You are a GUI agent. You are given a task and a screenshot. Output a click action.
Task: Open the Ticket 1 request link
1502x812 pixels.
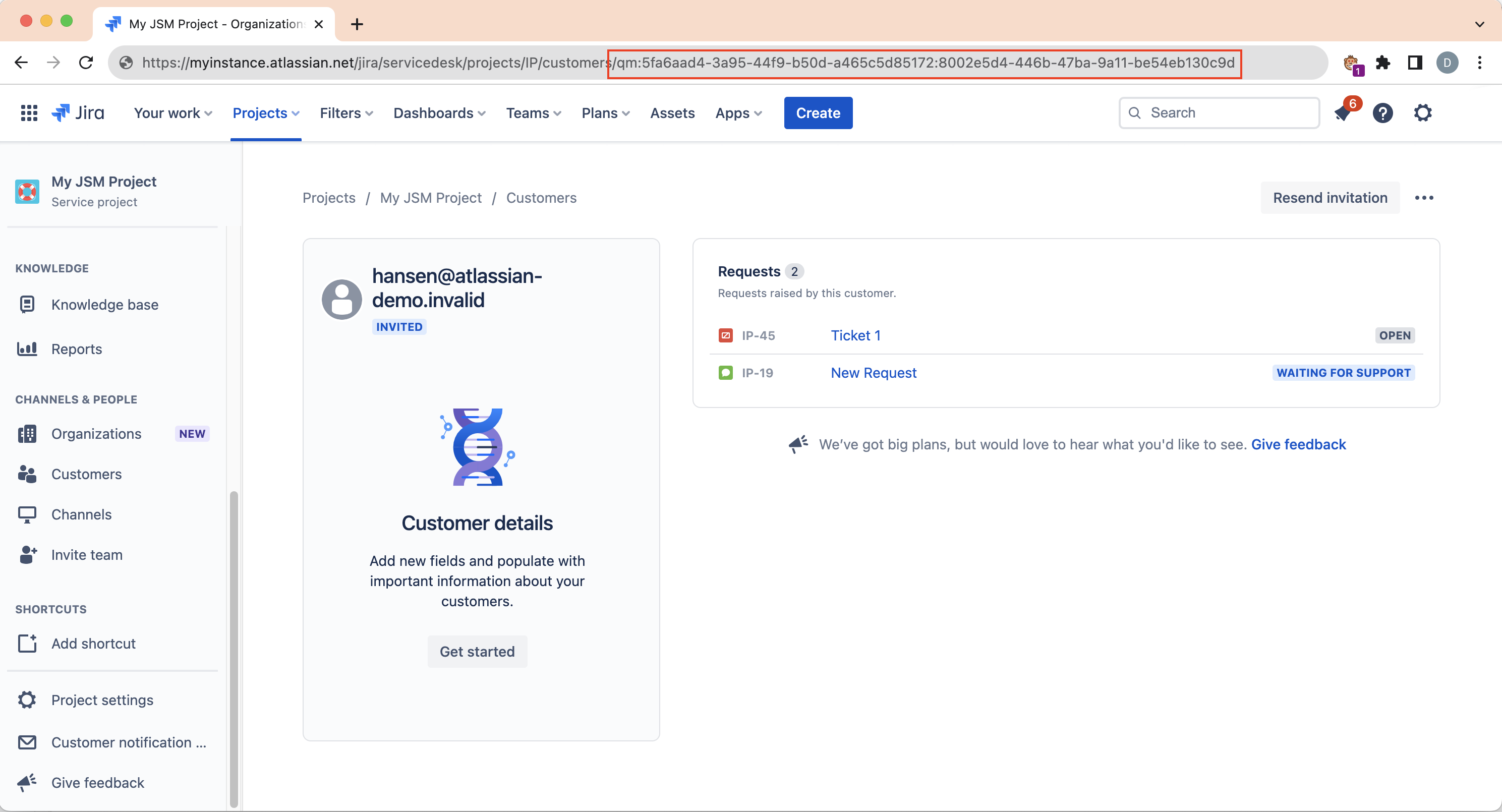tap(855, 335)
